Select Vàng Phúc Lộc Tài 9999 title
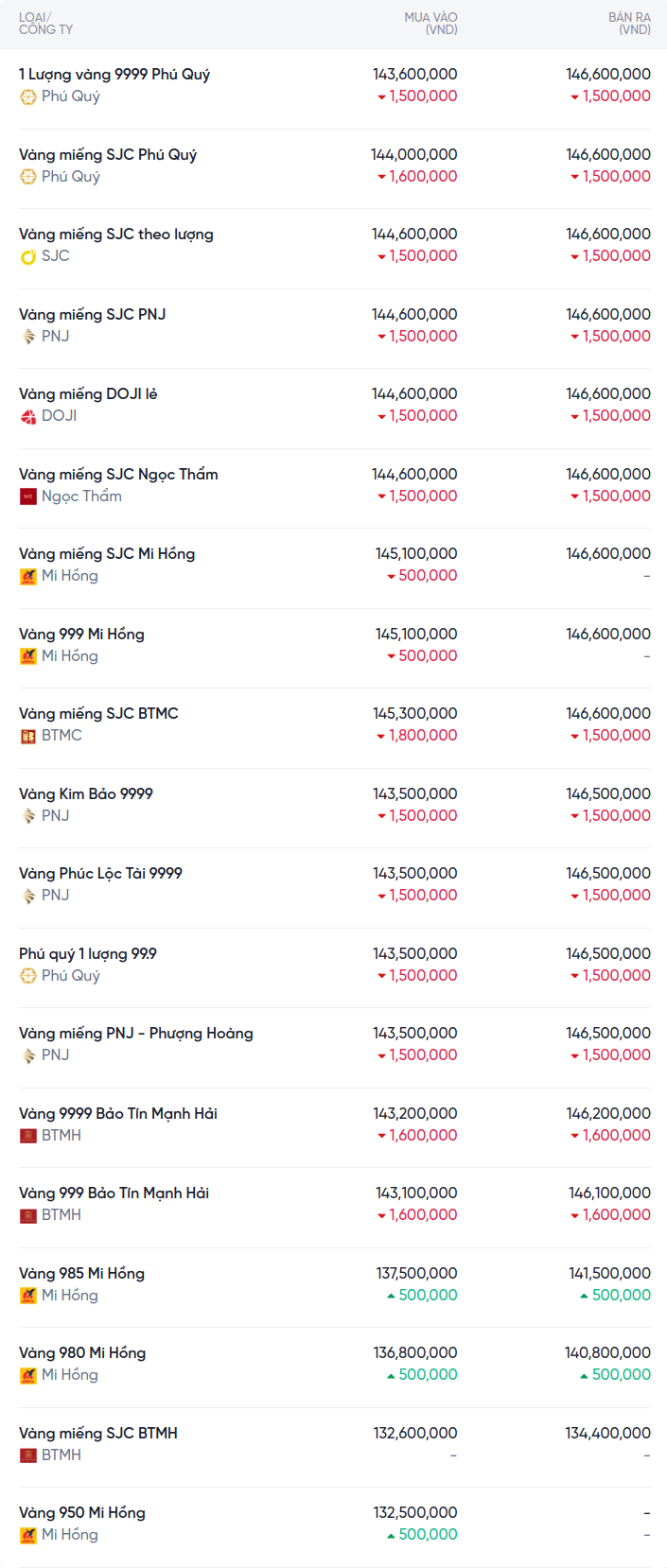Viewport: 667px width, 1568px height. coord(100,874)
